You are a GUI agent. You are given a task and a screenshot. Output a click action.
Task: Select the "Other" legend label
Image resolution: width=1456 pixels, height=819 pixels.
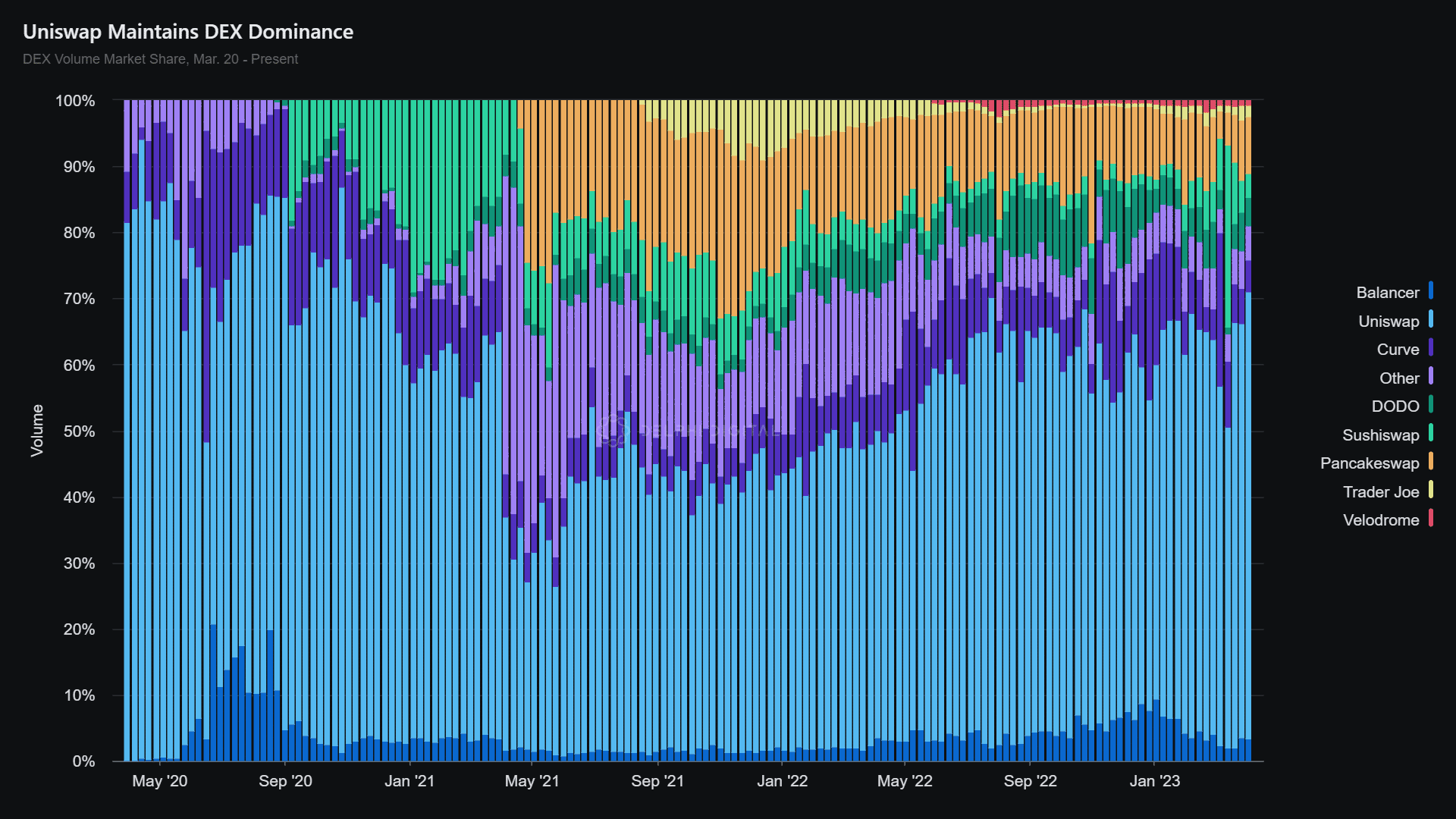click(x=1399, y=378)
